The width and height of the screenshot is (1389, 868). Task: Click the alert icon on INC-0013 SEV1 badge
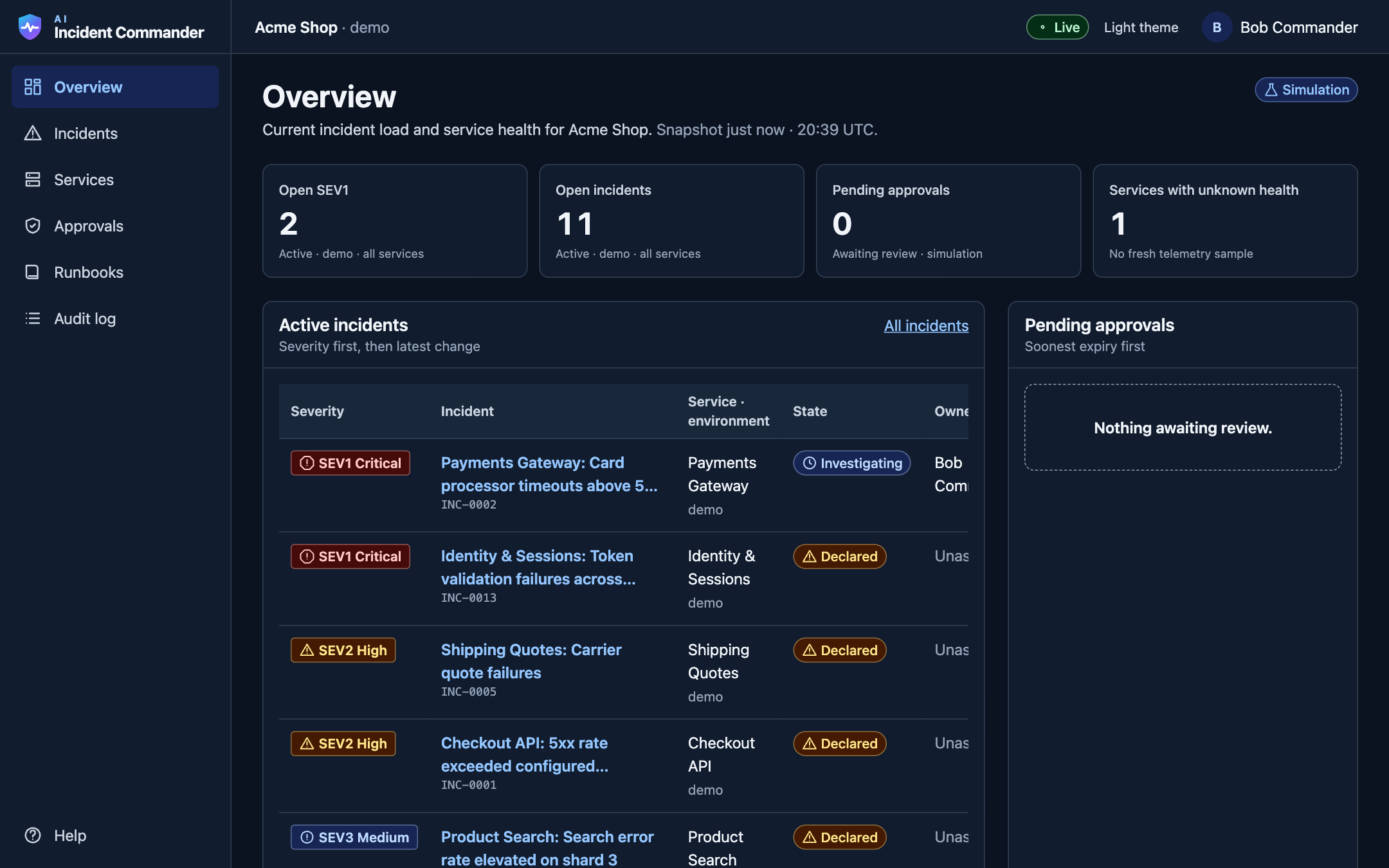(307, 556)
